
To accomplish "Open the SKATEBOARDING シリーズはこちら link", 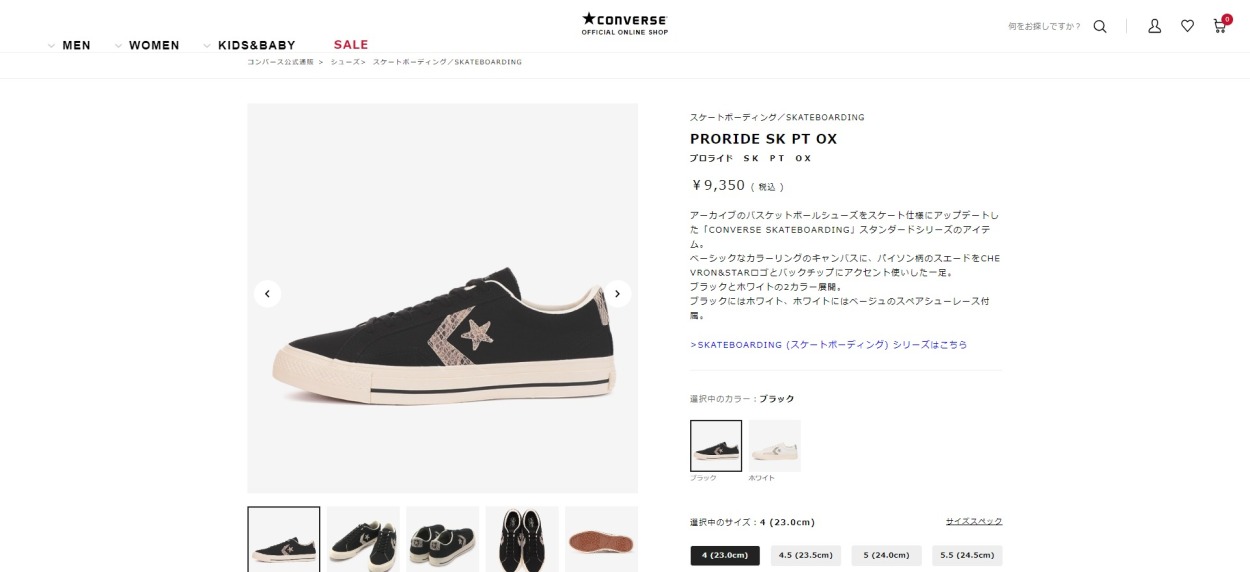I will coord(829,344).
